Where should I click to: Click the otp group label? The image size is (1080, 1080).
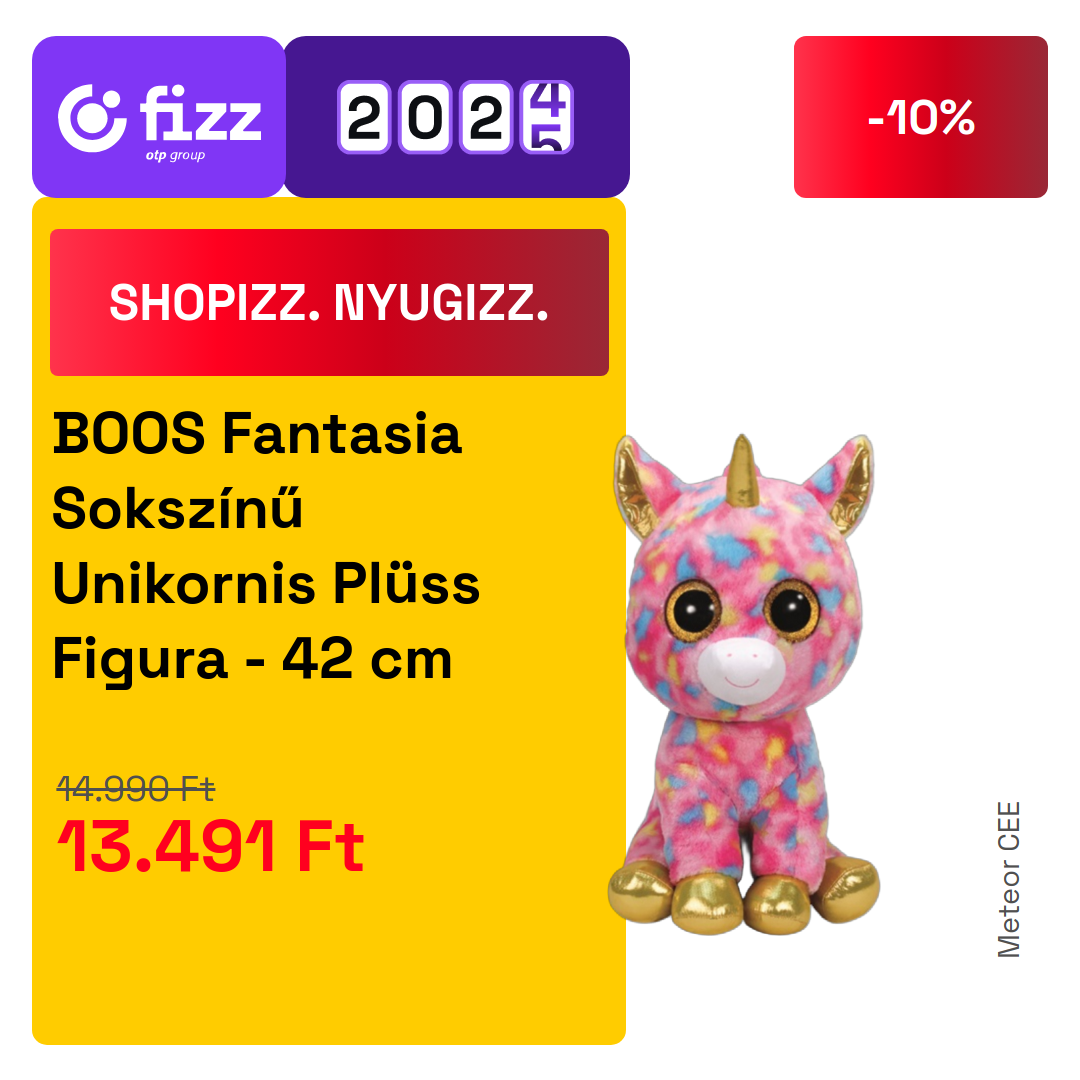pos(175,155)
